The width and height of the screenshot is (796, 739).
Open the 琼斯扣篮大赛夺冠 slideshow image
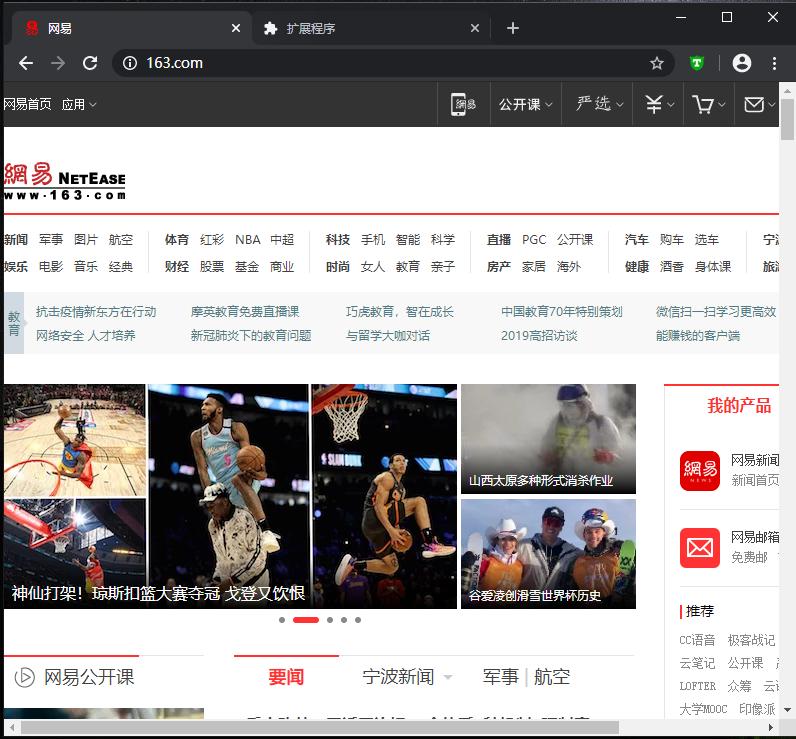(x=230, y=496)
